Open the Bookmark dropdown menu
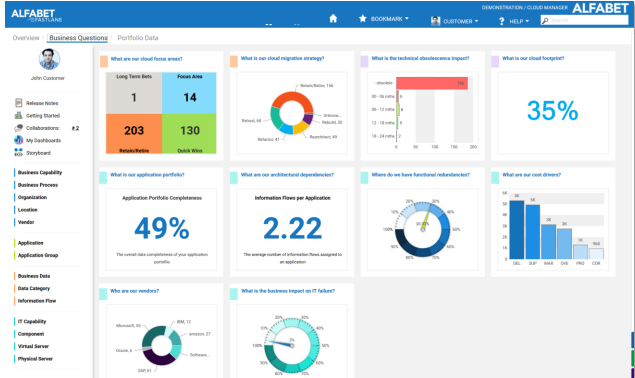Viewport: 635px width, 378px height. [390, 19]
